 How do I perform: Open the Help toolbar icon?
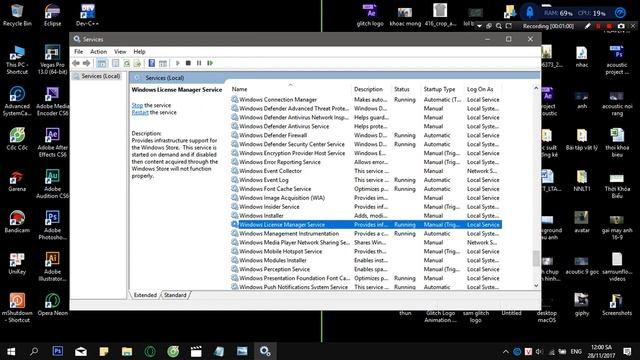(x=151, y=63)
